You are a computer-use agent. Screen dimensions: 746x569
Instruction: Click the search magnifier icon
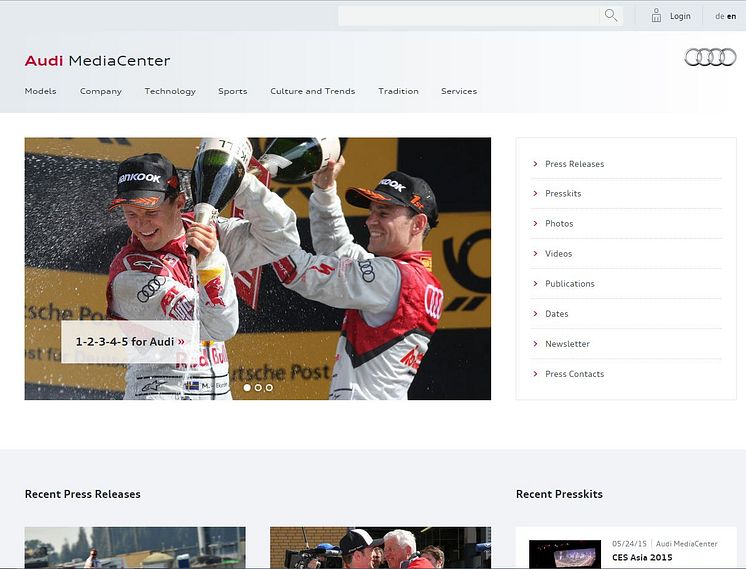click(611, 16)
